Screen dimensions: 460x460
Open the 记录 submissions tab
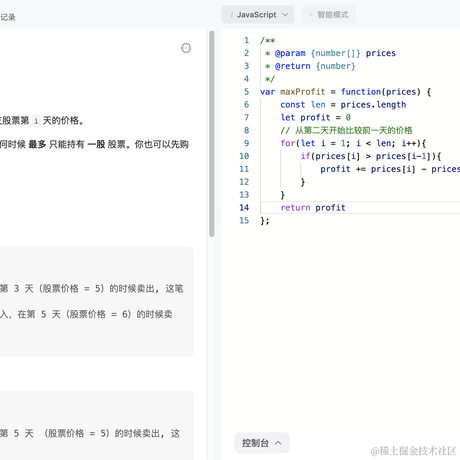pos(8,17)
